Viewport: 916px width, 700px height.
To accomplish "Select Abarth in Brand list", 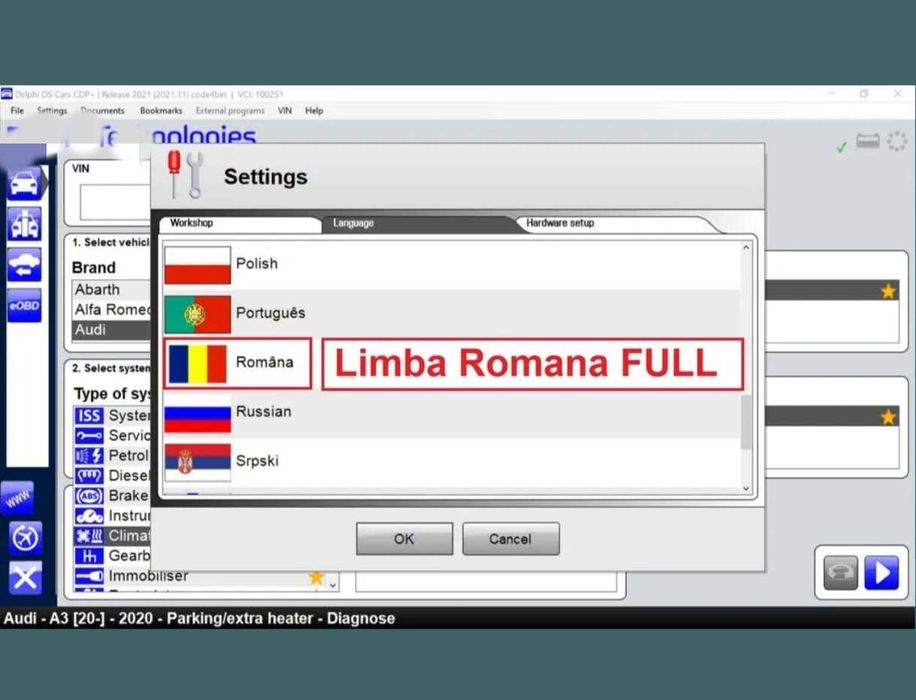I will (x=112, y=289).
